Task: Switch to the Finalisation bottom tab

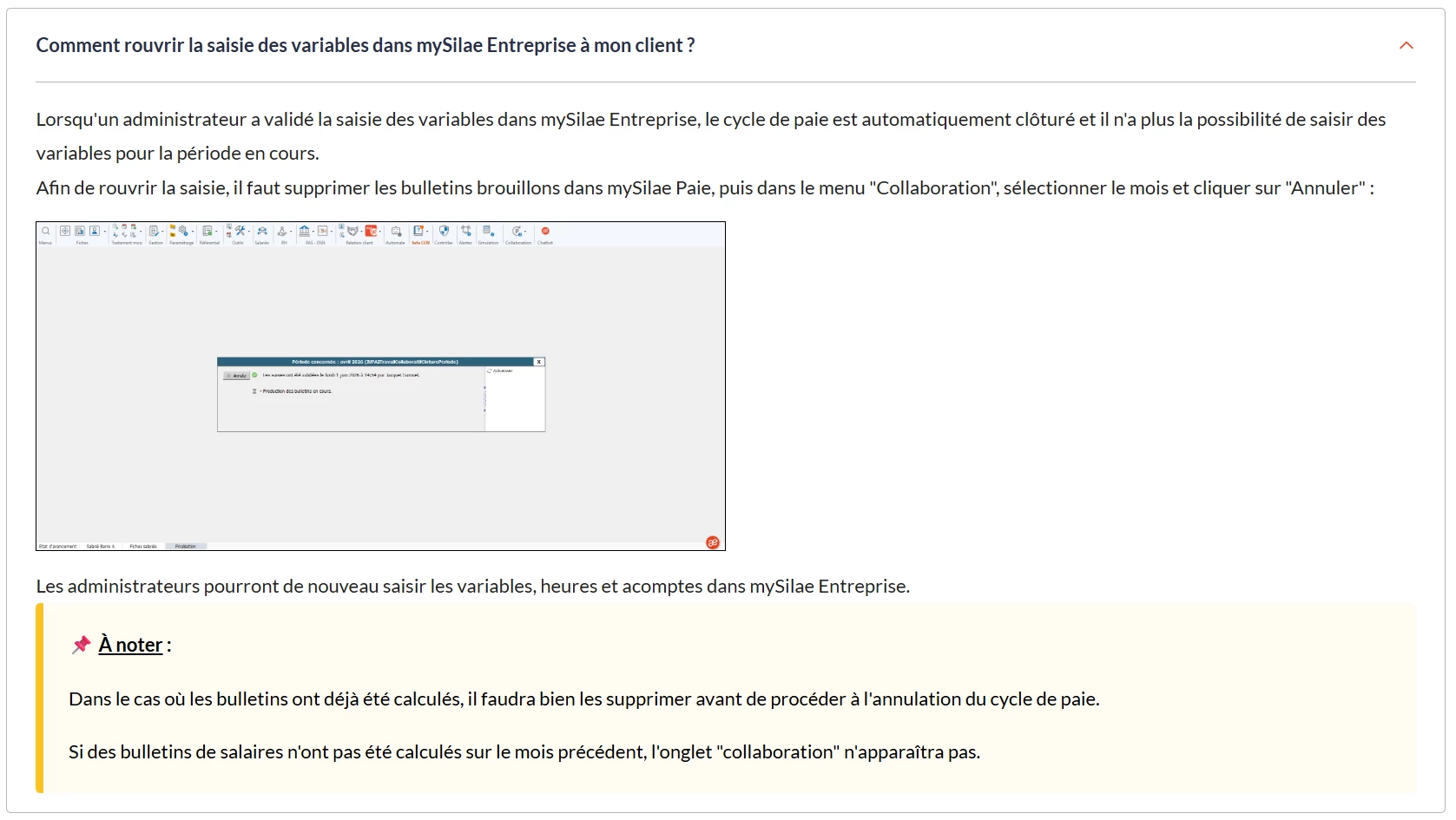Action: (186, 546)
